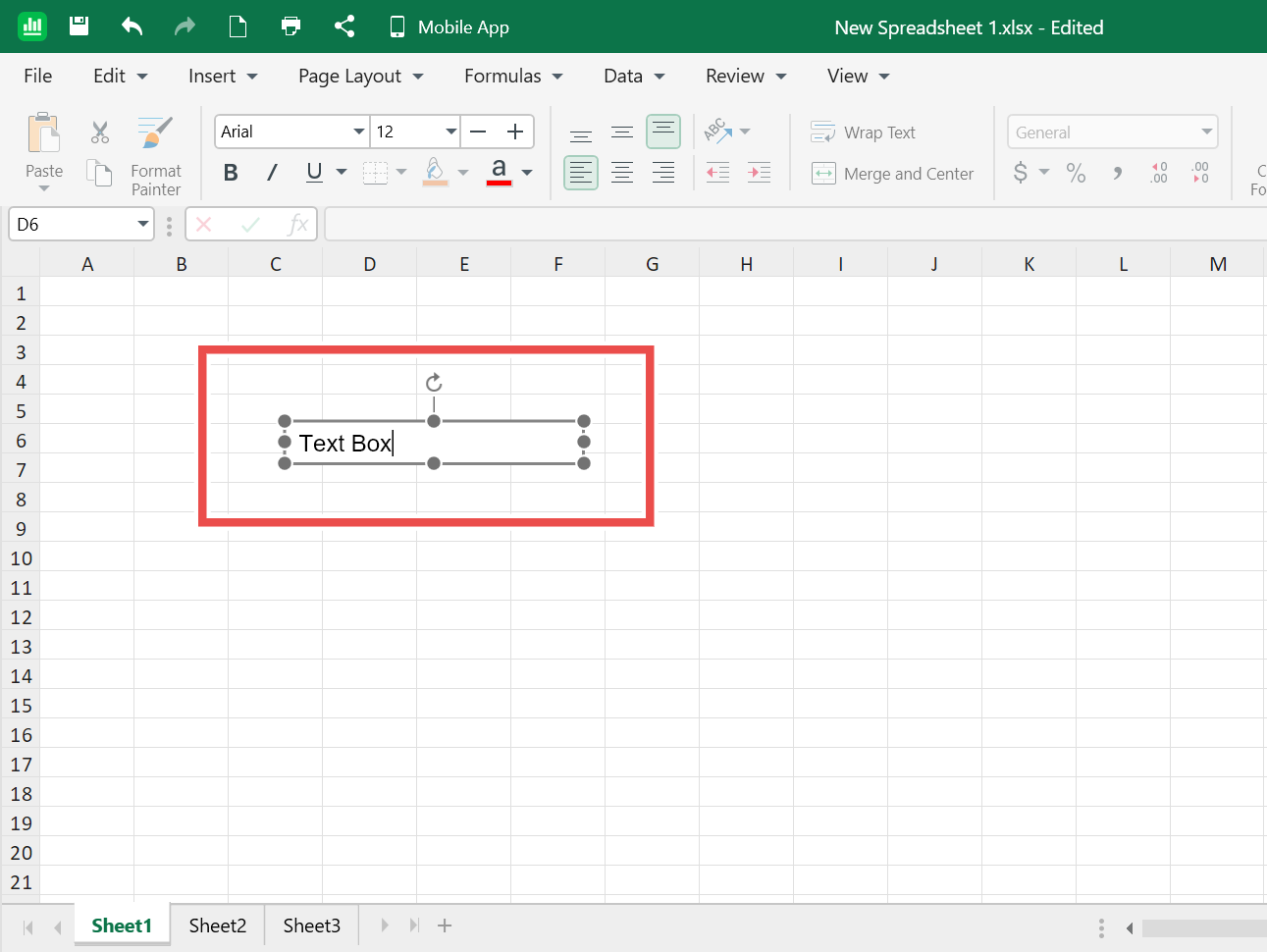The height and width of the screenshot is (952, 1267).
Task: Align text to vertical middle
Action: 622,132
